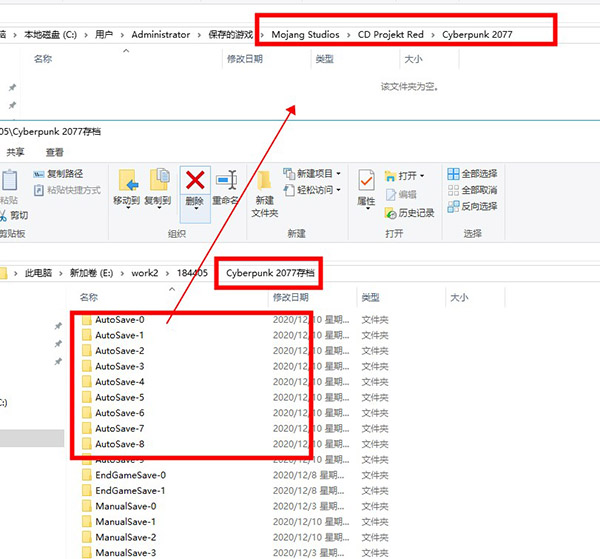600x559 pixels.
Task: Click the 历史记录 (history) icon
Action: coord(390,213)
